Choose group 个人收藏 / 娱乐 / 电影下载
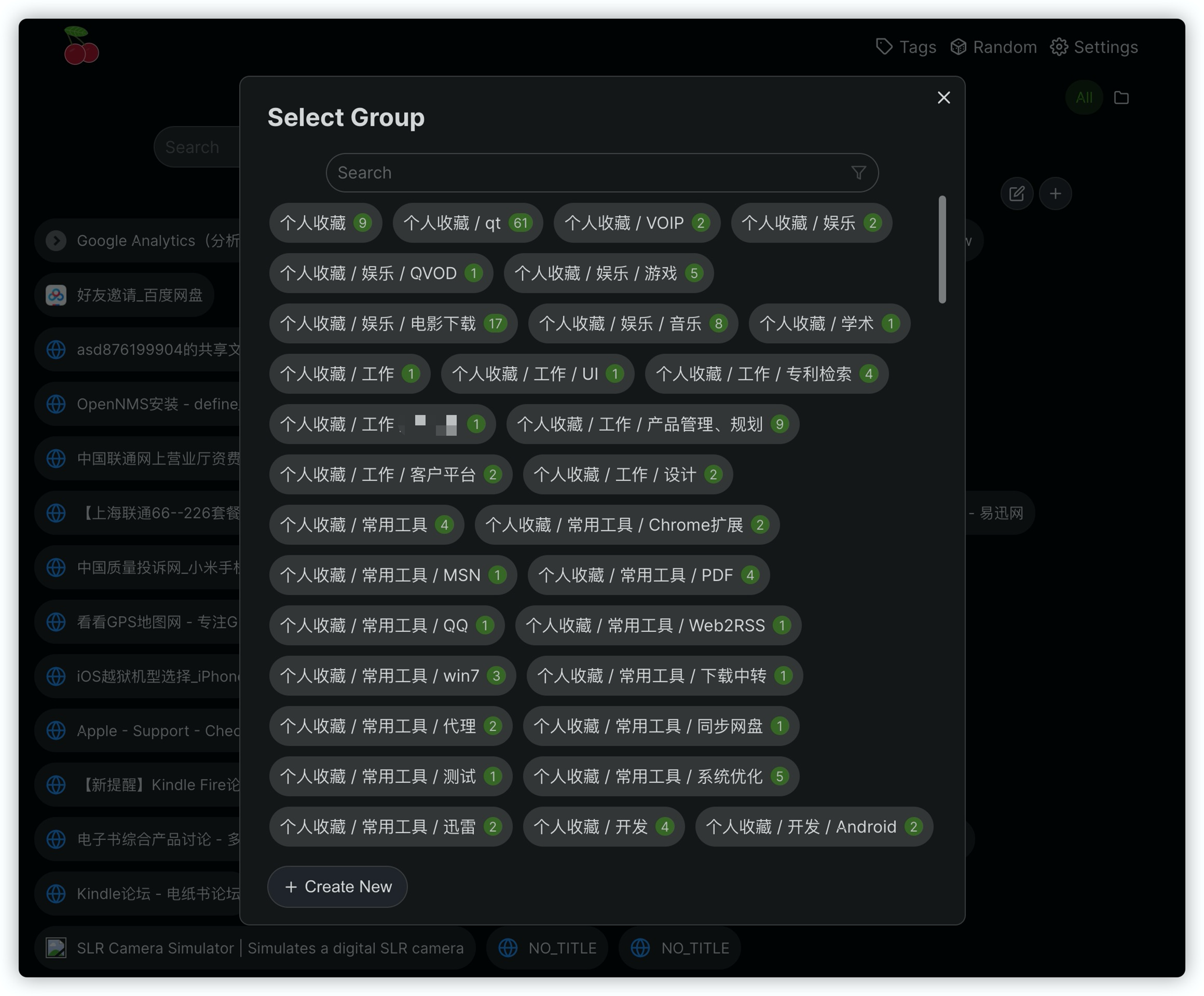1204x996 pixels. click(393, 324)
